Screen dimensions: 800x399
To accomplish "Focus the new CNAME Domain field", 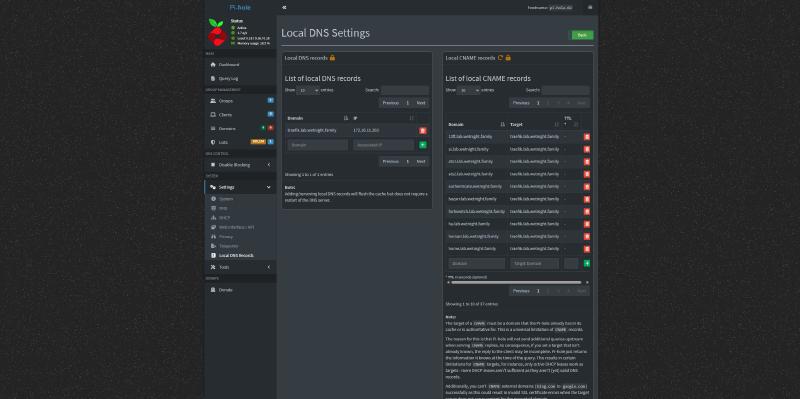I will [x=477, y=263].
